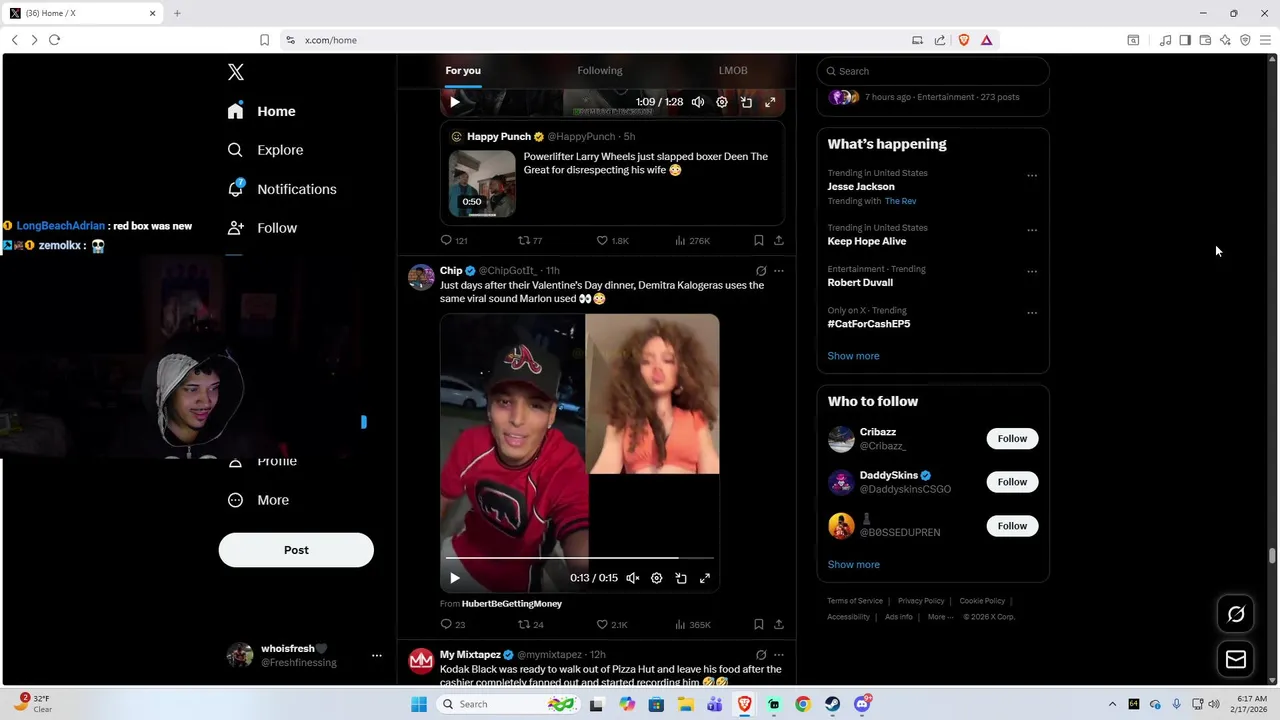1280x720 pixels.
Task: Open HubertBeGettingMoney source link
Action: (x=512, y=604)
